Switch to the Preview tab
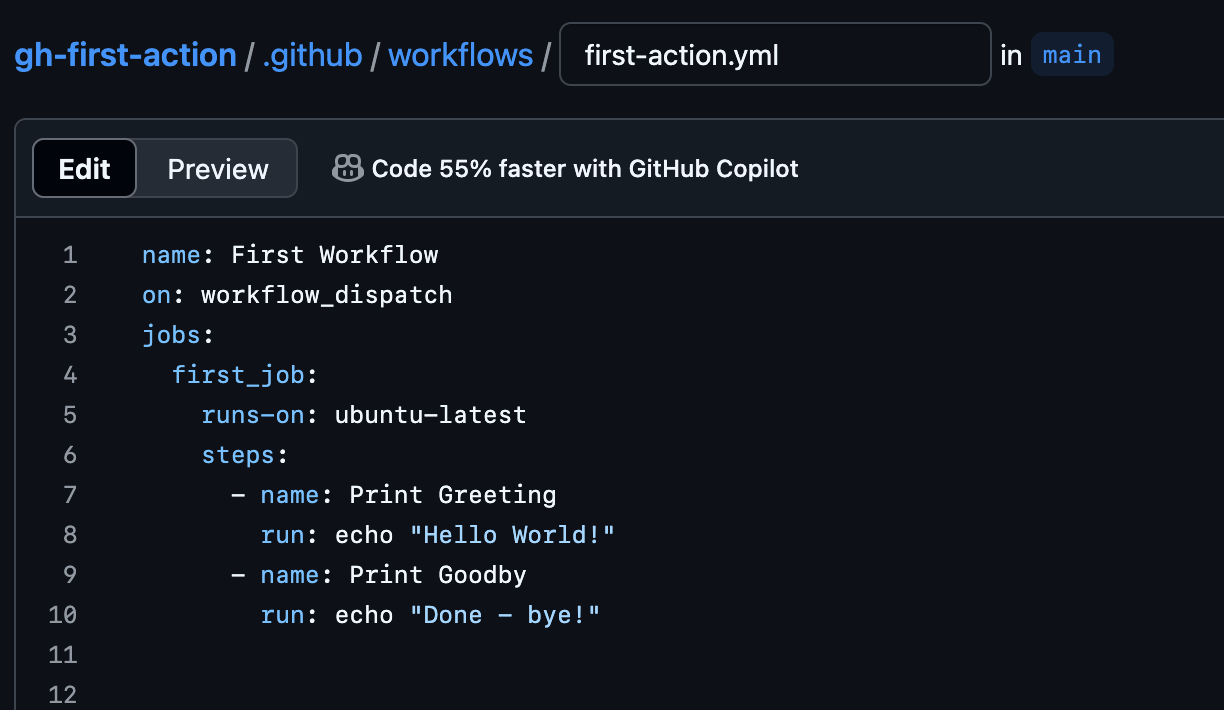 (217, 169)
